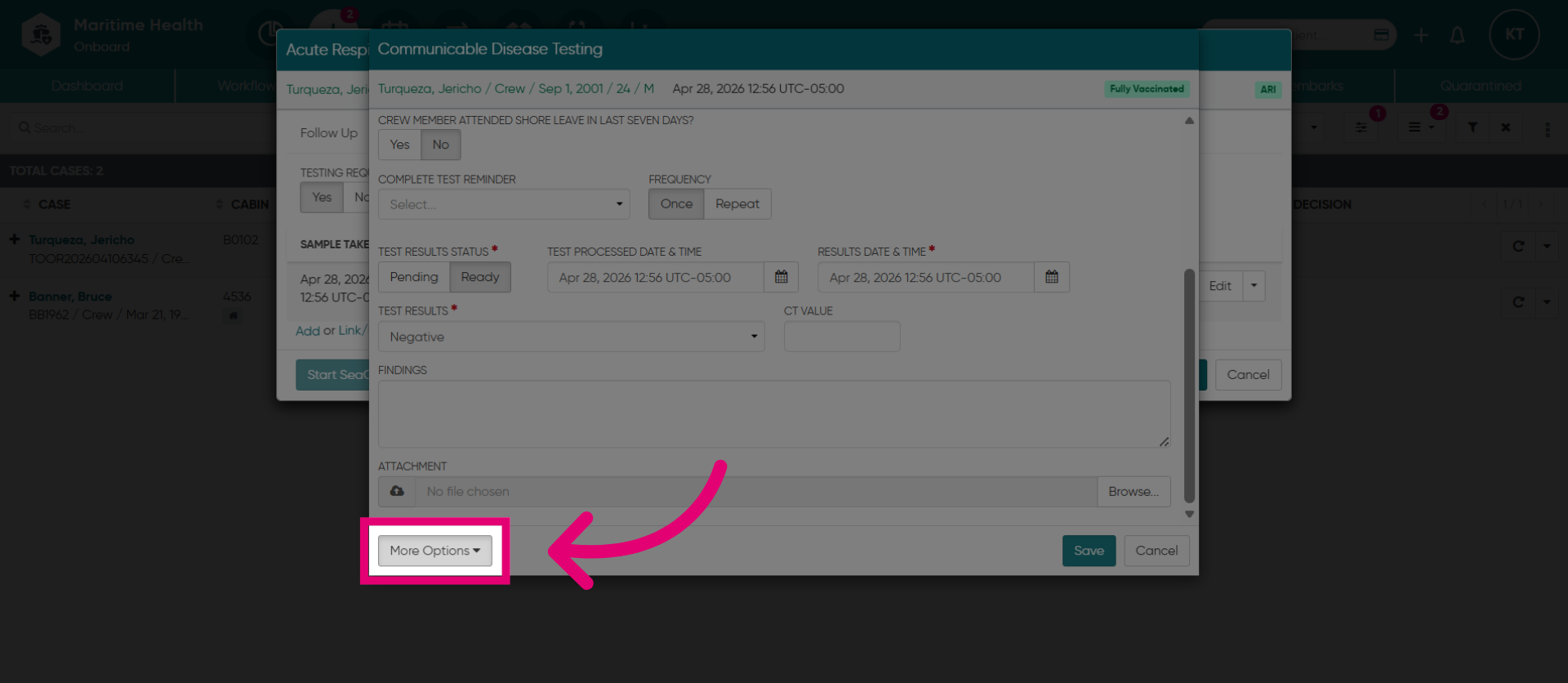Open dropdown arrow on Banner, Bruce row
This screenshot has width=1568, height=683.
point(1547,302)
